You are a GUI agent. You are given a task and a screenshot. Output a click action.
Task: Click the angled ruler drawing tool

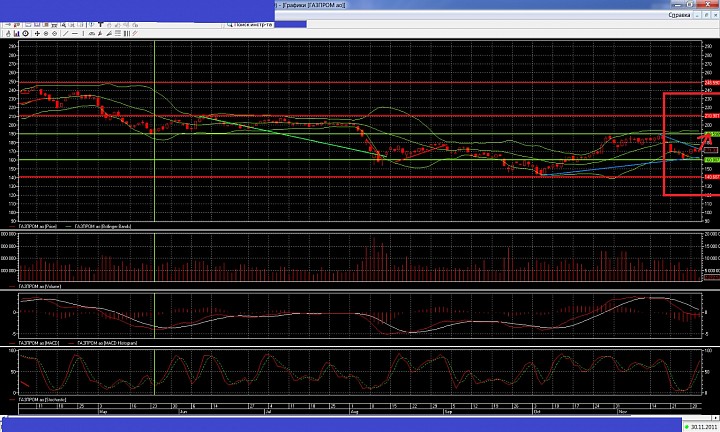[109, 34]
